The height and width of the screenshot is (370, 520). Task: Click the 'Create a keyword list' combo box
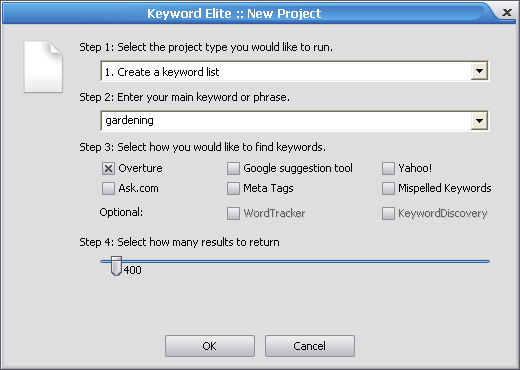point(295,71)
